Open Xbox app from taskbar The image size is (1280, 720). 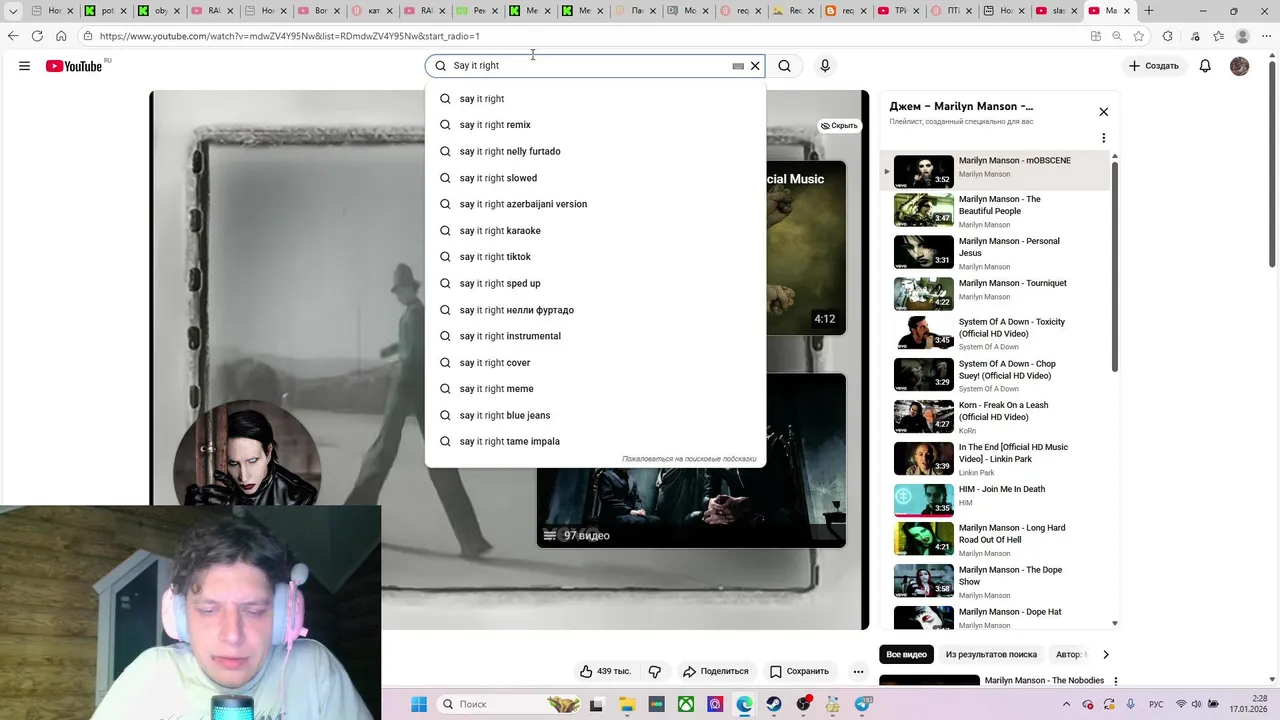[x=686, y=704]
